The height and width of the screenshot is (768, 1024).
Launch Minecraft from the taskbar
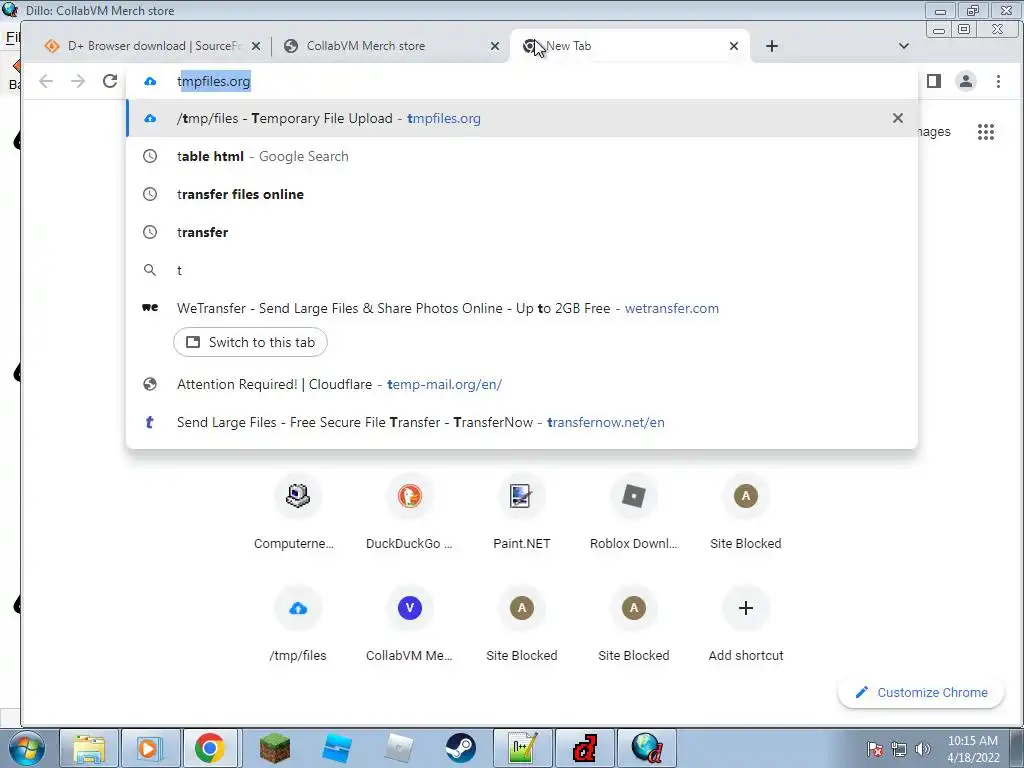274,748
